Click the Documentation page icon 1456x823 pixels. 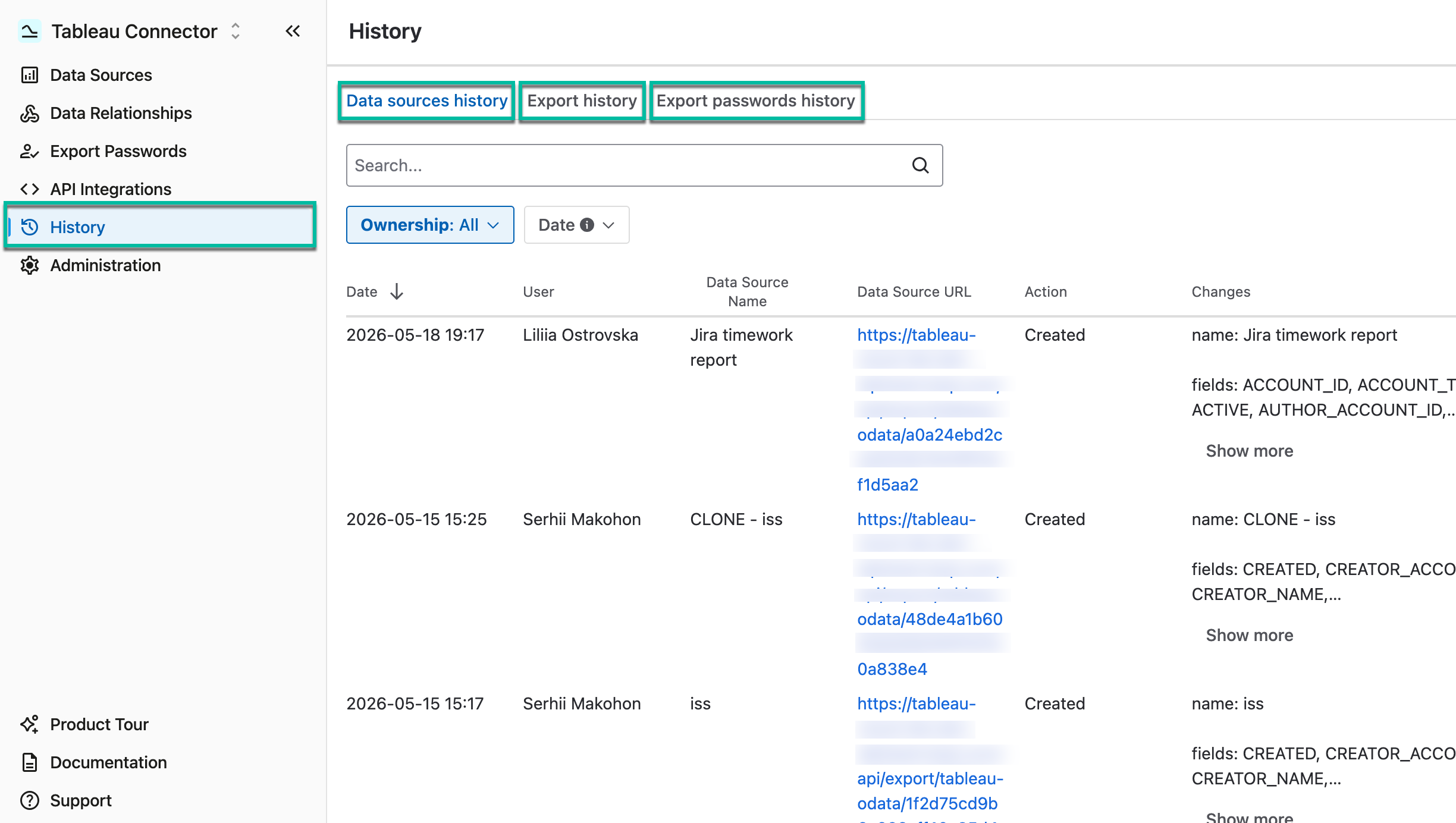[x=29, y=762]
